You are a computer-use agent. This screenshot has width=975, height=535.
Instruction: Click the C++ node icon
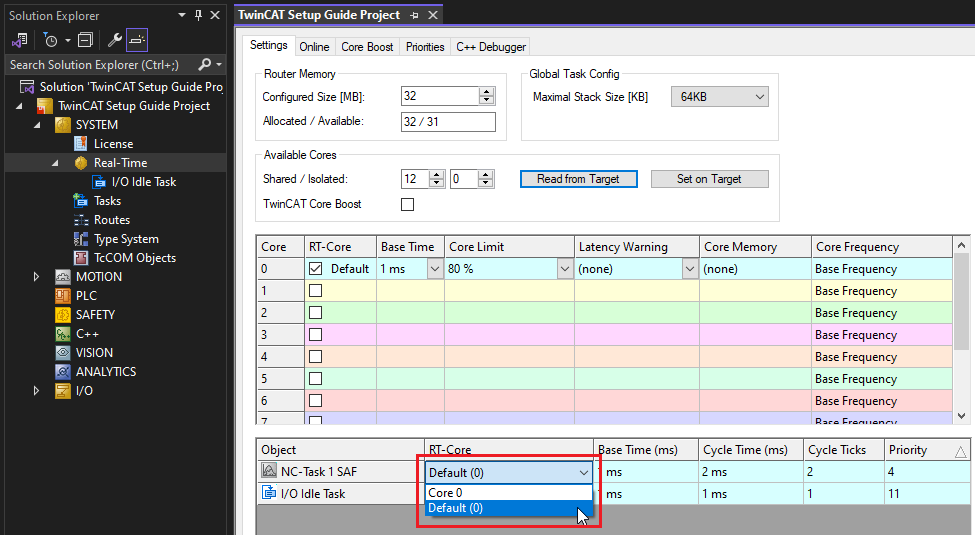coord(62,333)
